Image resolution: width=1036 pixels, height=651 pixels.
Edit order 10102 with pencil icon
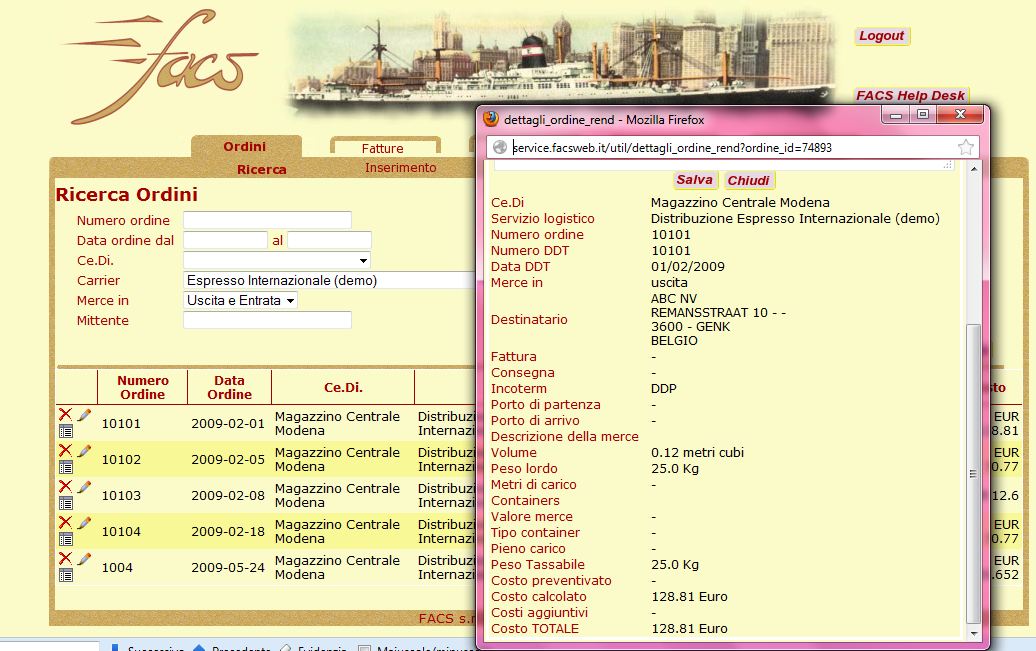(x=84, y=451)
